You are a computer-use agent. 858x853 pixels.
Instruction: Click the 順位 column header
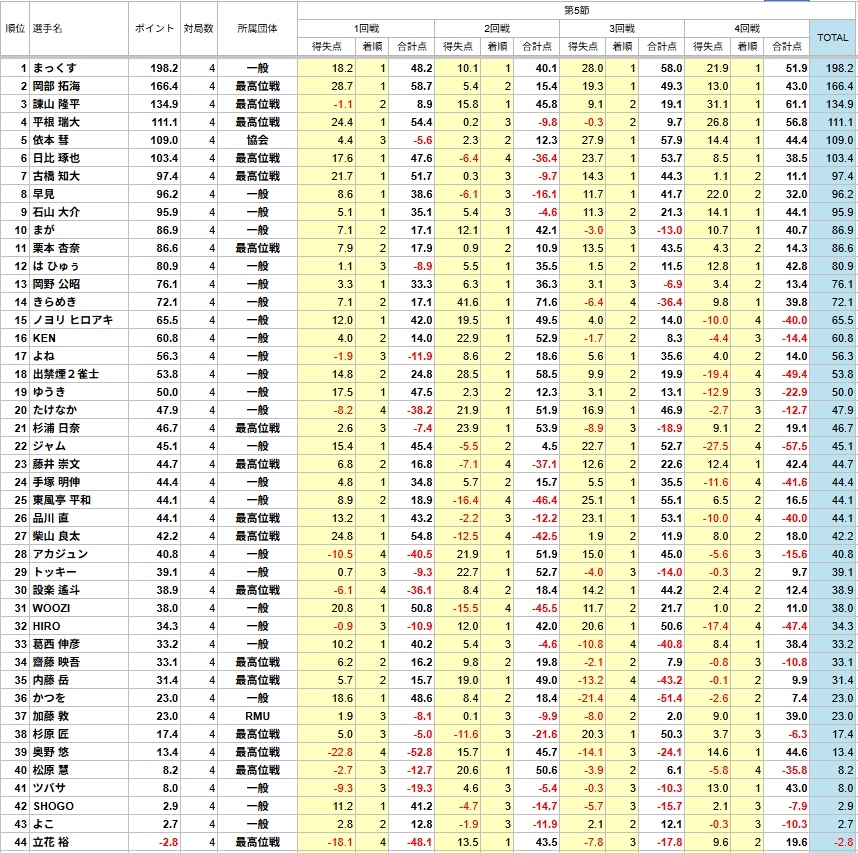pos(15,28)
